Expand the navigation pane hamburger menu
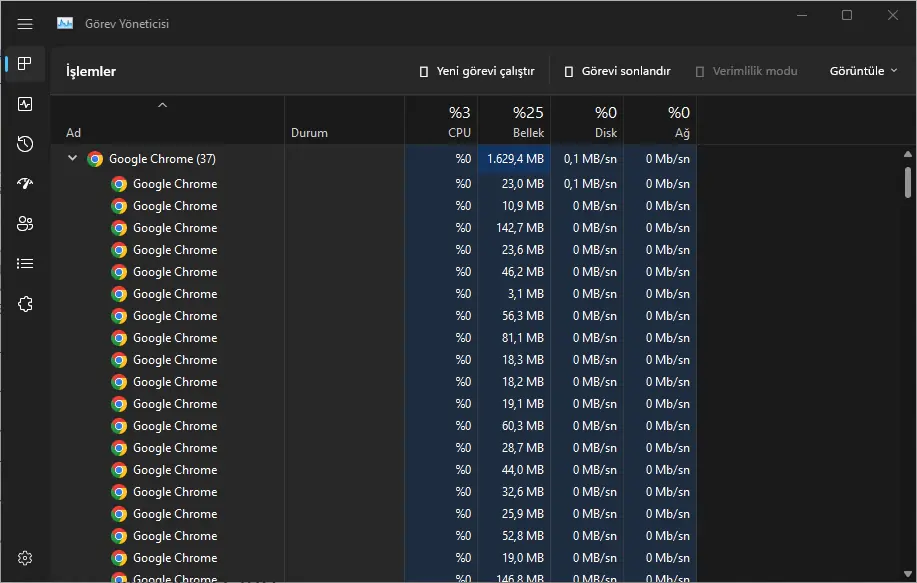Viewport: 917px width, 583px height. click(x=24, y=24)
